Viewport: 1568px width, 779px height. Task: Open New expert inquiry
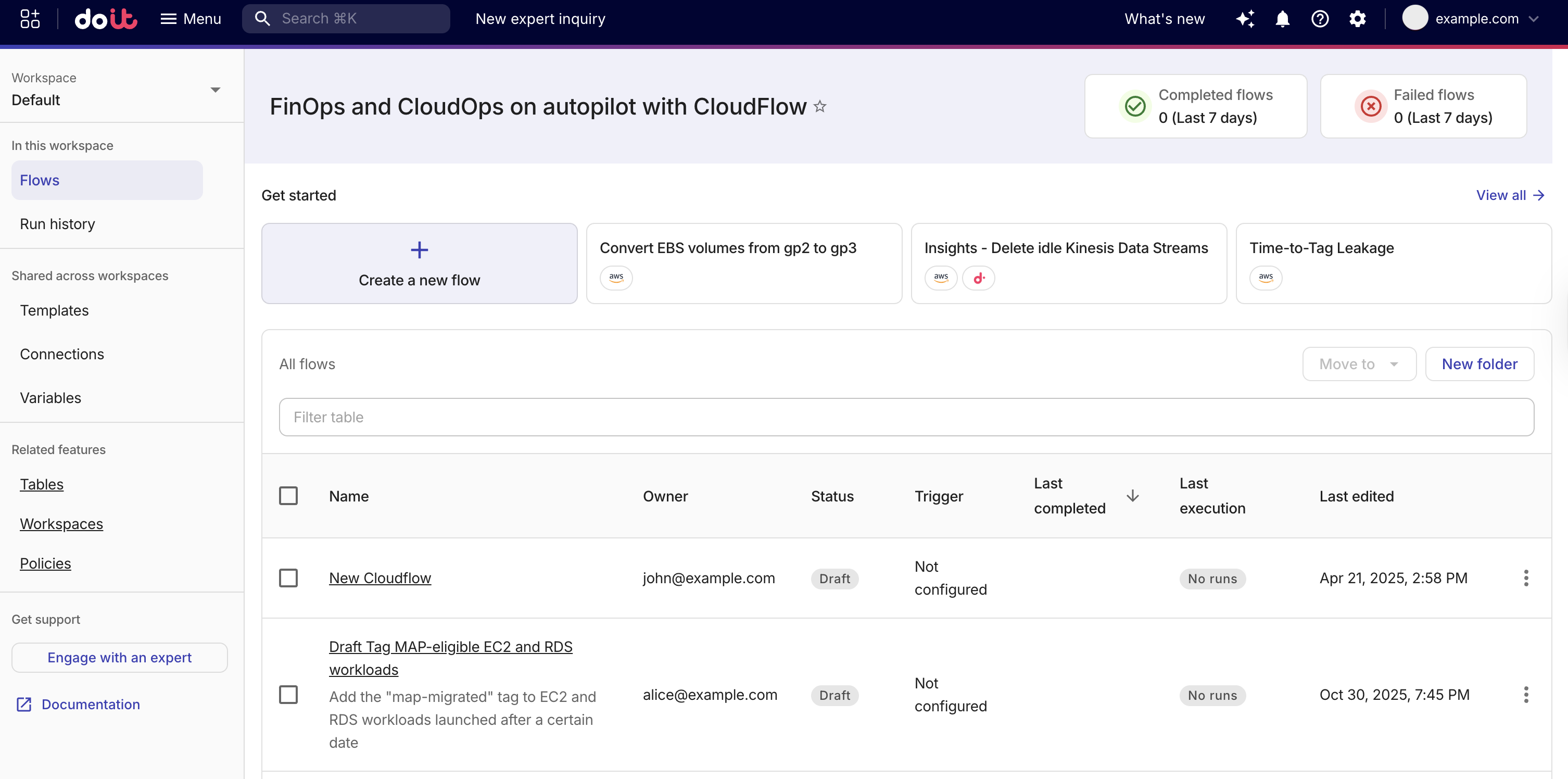(x=540, y=19)
